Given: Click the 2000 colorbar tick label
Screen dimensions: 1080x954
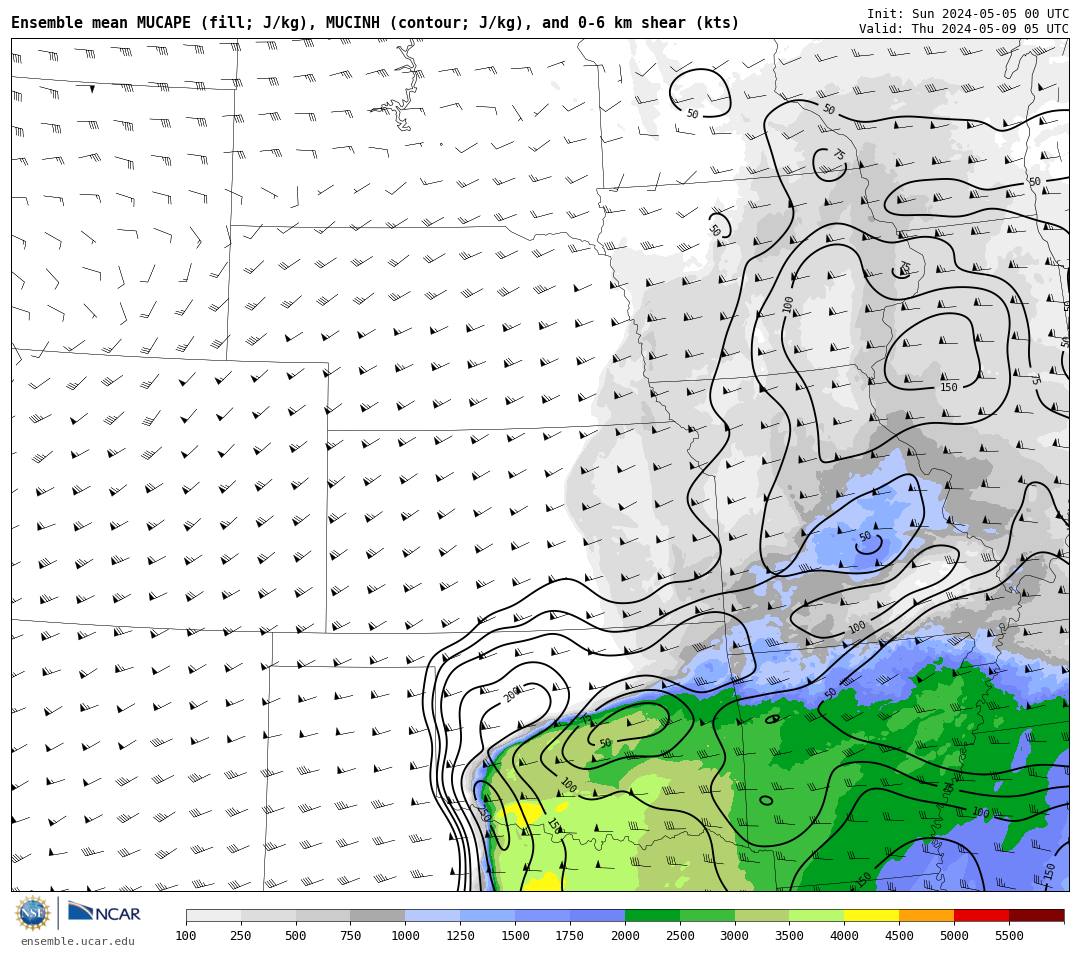Looking at the screenshot, I should click(x=625, y=935).
